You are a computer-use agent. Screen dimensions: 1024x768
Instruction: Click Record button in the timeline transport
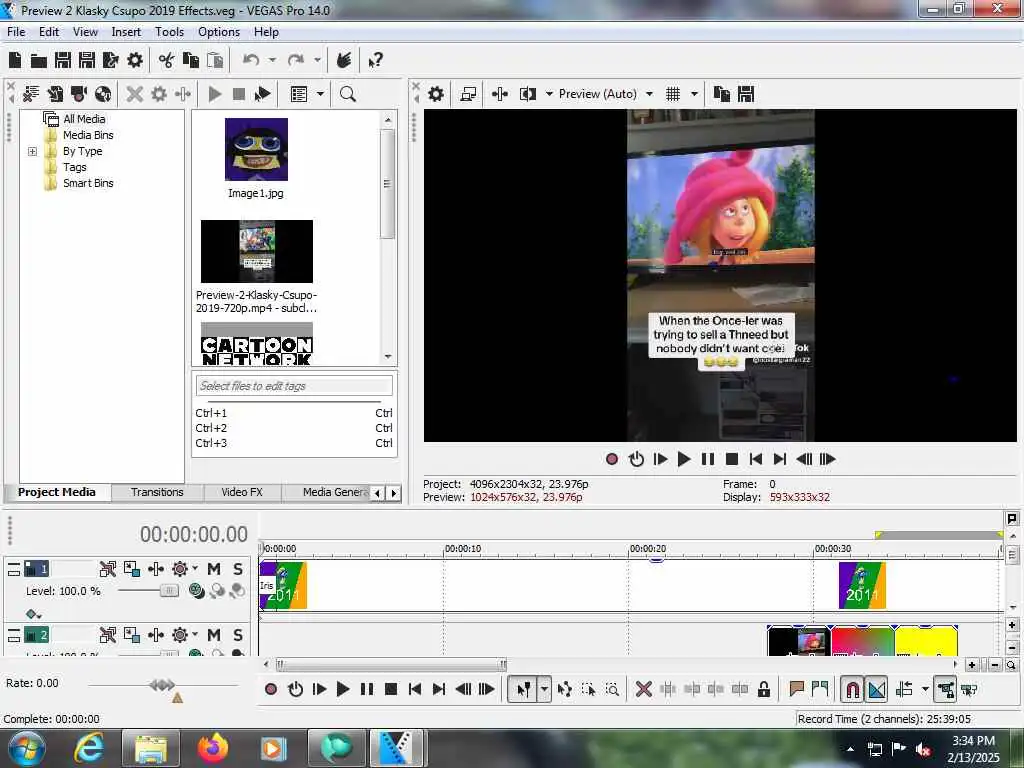point(271,689)
